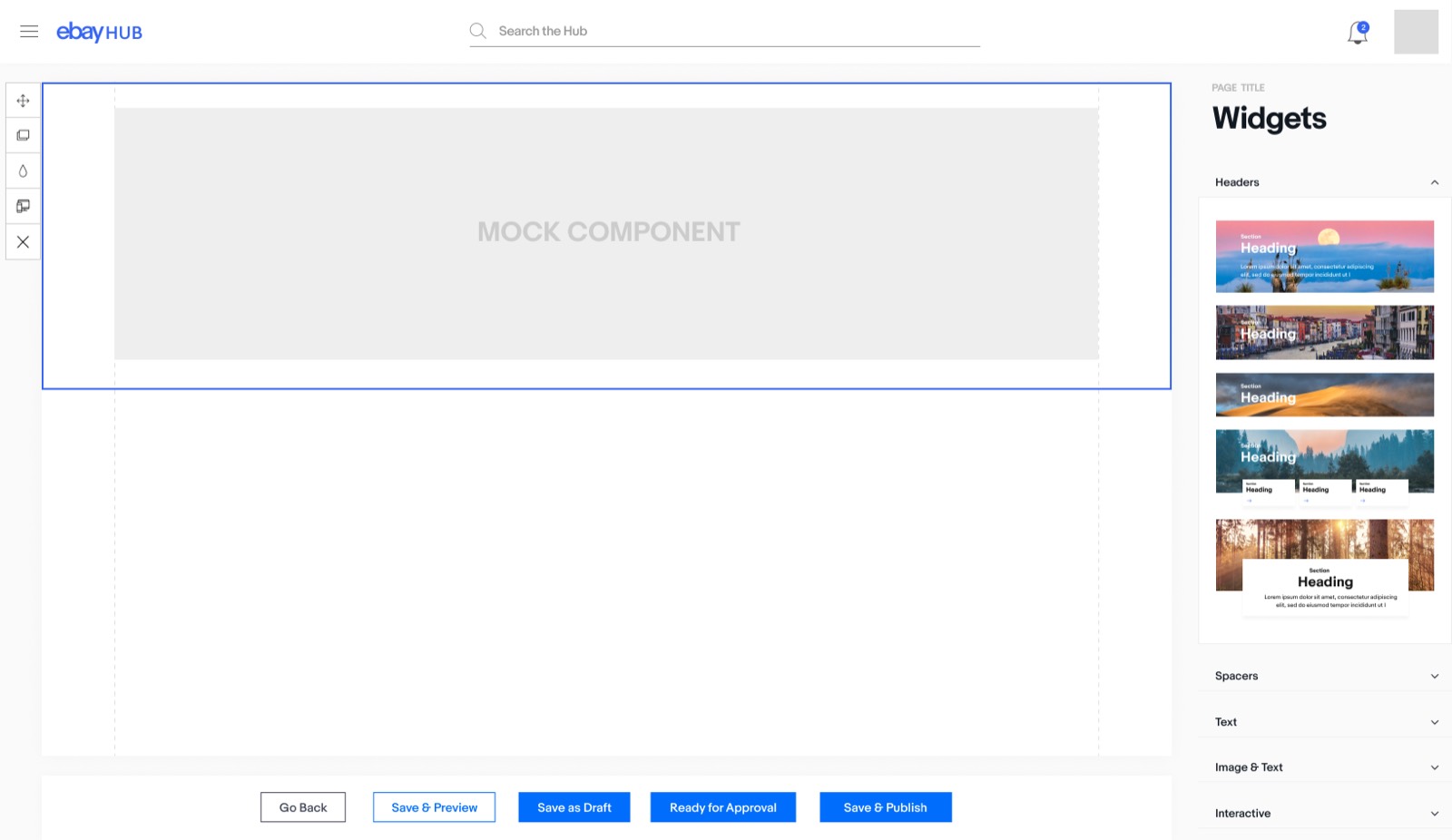Choose the pink sunset header widget
1452x840 pixels.
(x=1325, y=257)
